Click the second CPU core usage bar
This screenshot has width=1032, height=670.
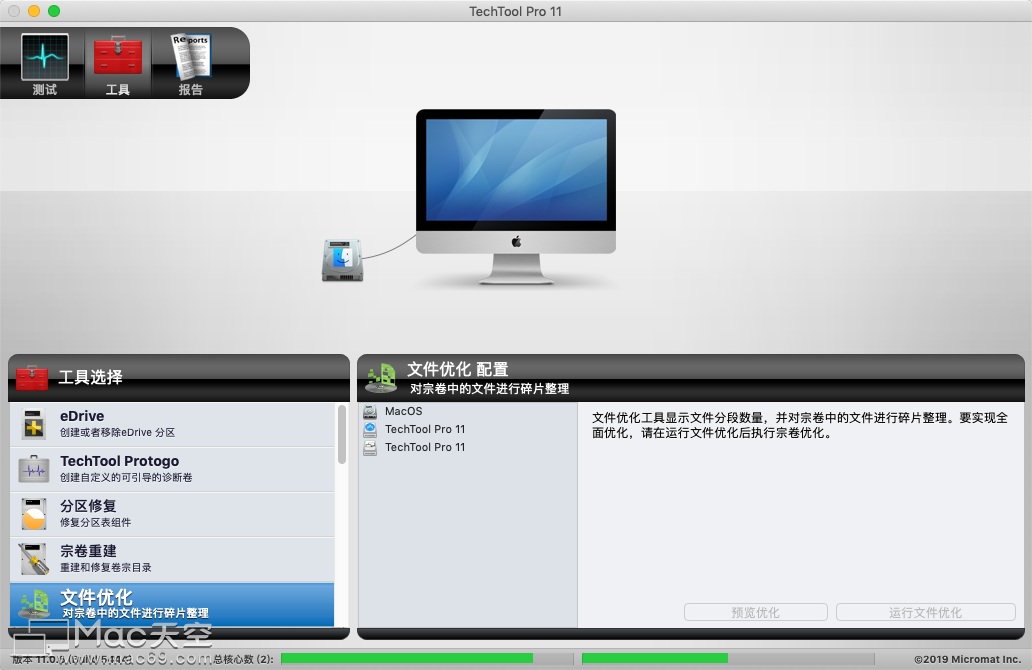(728, 658)
